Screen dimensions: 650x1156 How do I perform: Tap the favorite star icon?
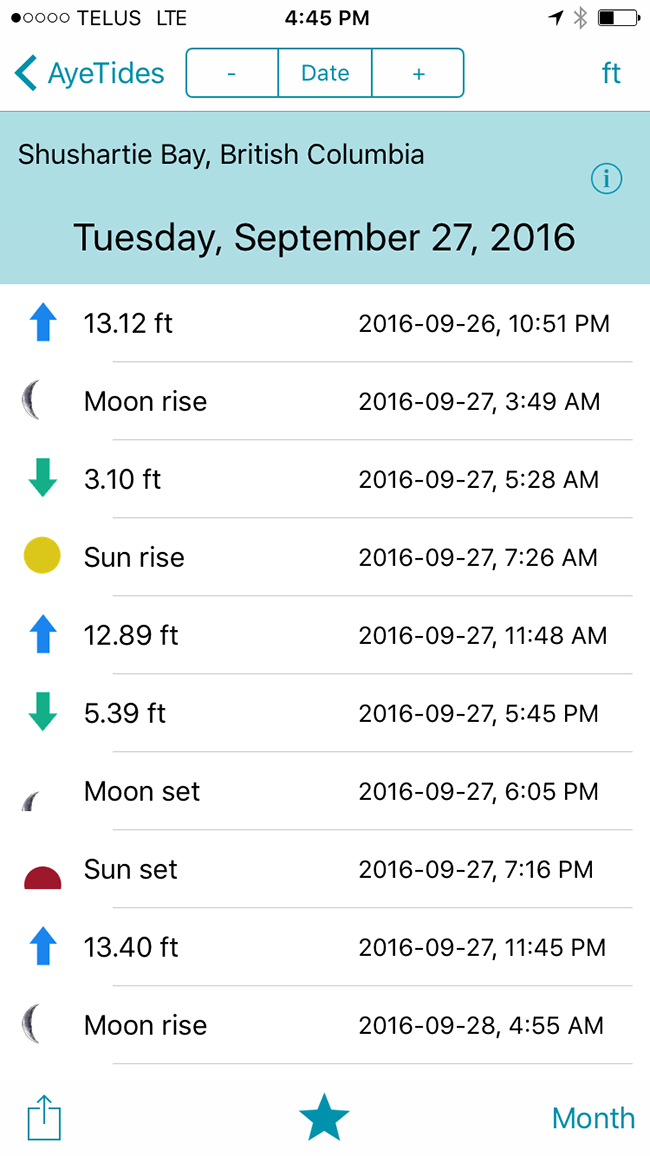tap(324, 1118)
